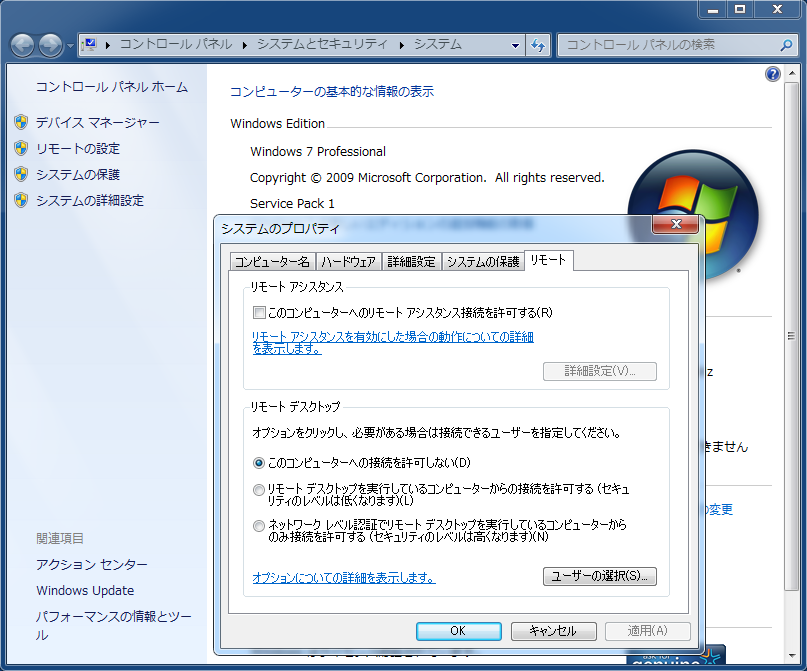Switch to 詳細設定 tab

411,262
